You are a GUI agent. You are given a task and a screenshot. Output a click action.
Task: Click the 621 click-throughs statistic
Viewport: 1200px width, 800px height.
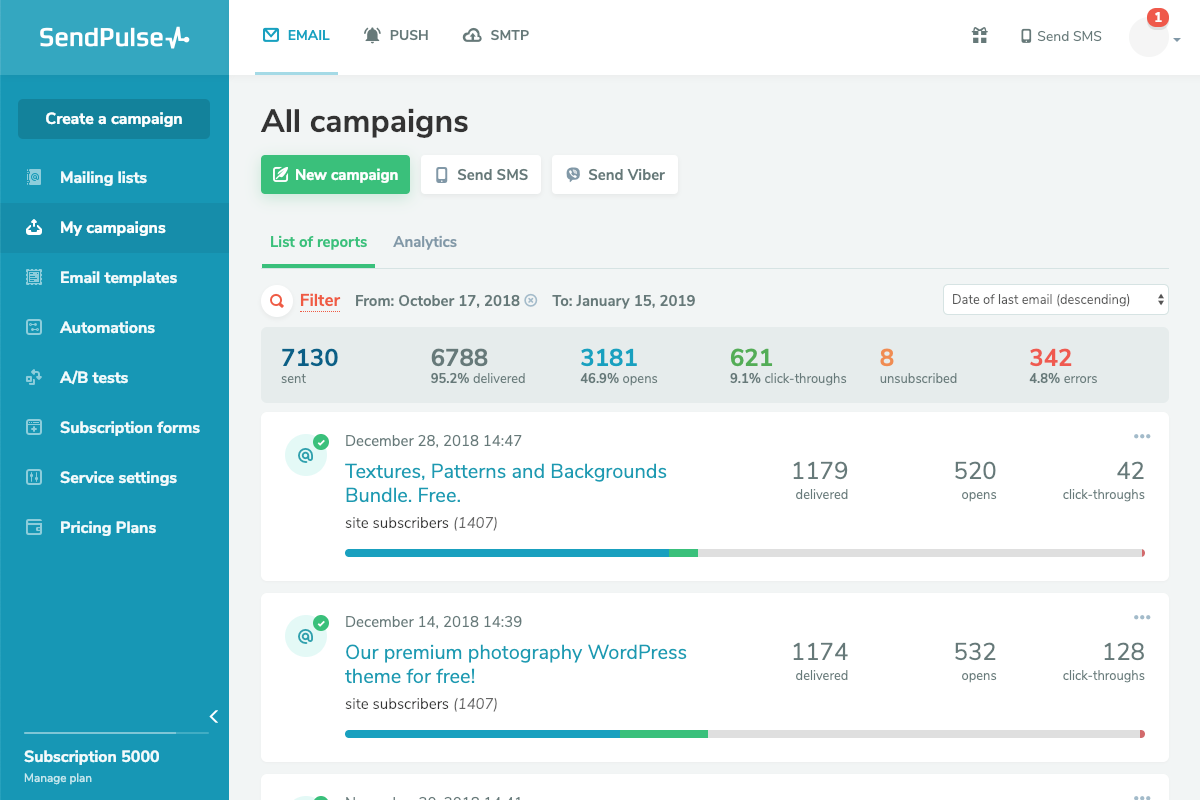click(x=788, y=365)
